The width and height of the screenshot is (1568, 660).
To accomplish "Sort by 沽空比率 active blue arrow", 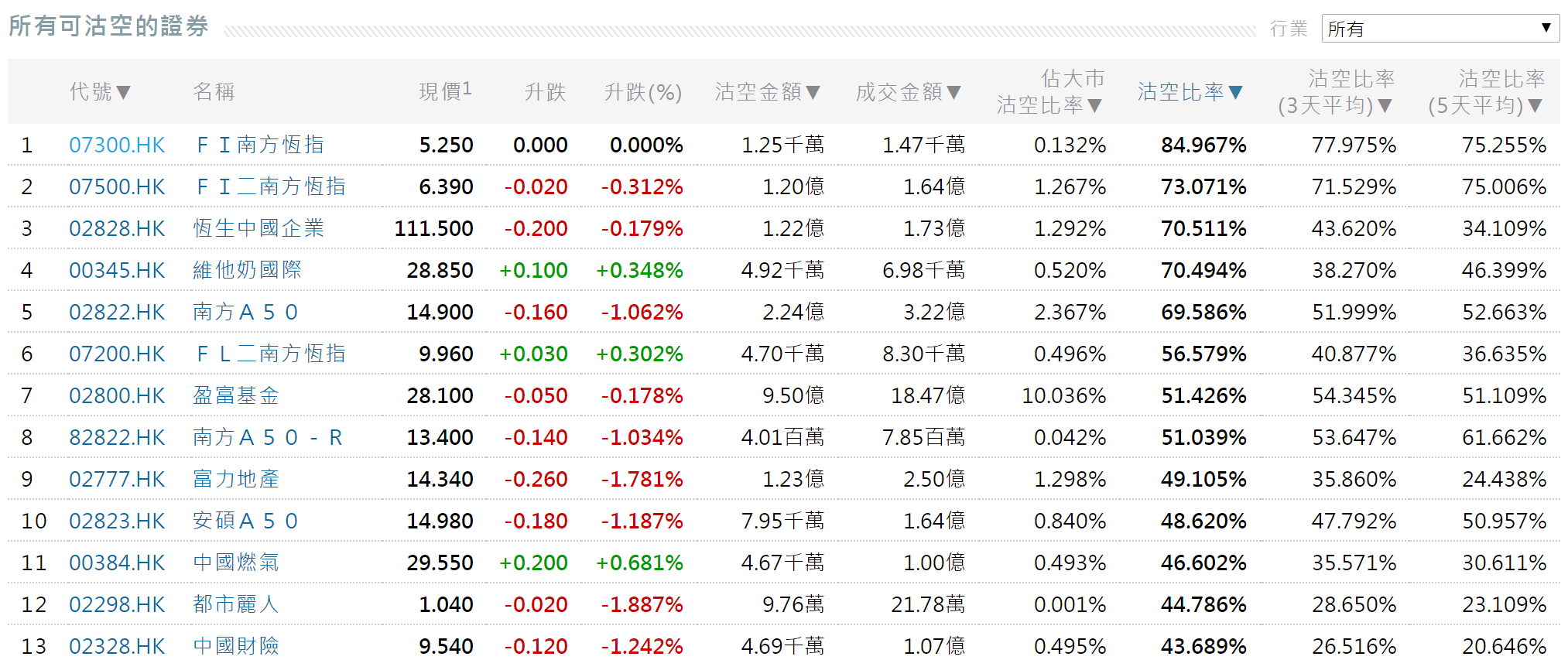I will coord(1235,93).
